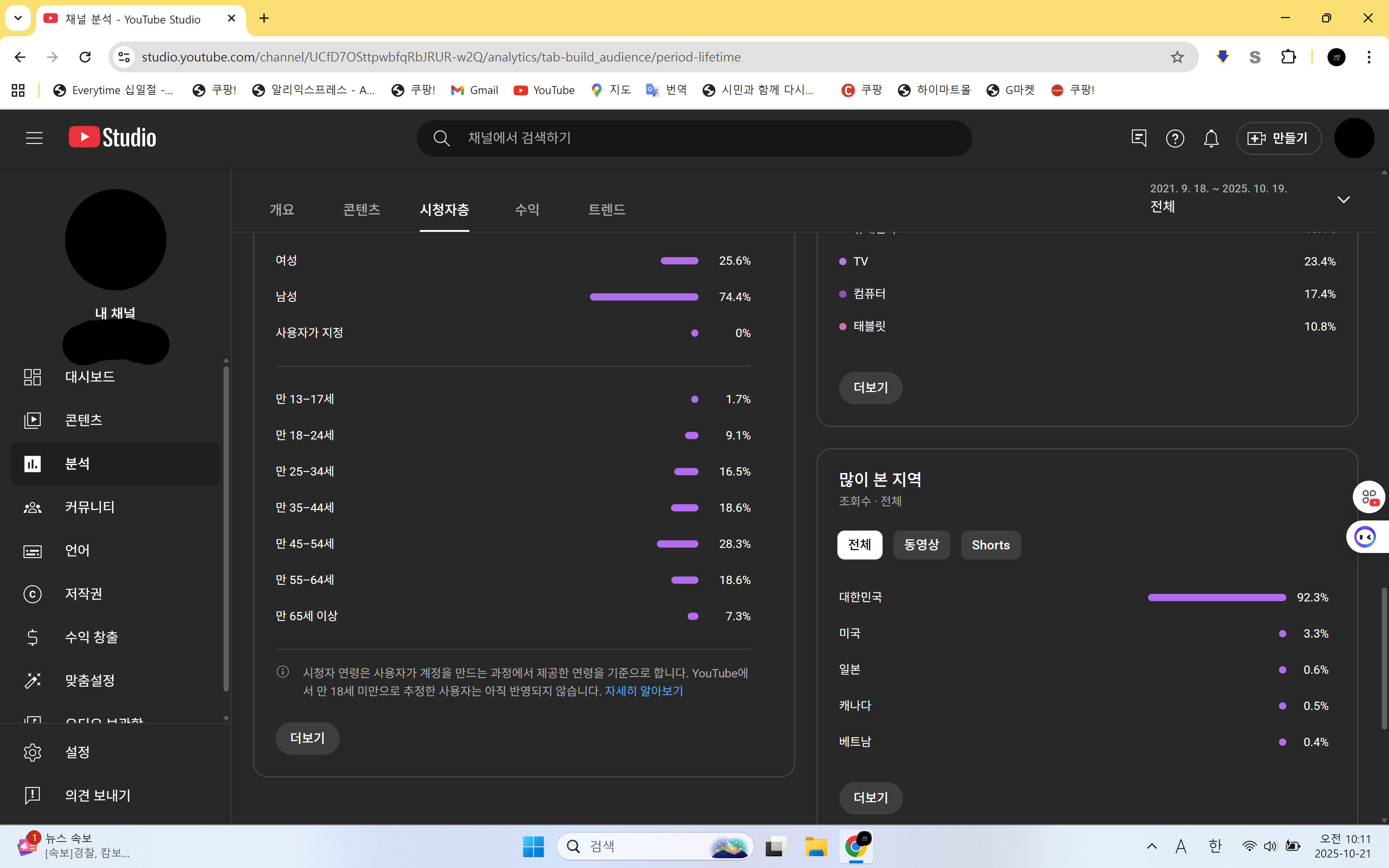This screenshot has height=868, width=1389.
Task: Open the 대시보드 section in sidebar
Action: click(x=89, y=376)
